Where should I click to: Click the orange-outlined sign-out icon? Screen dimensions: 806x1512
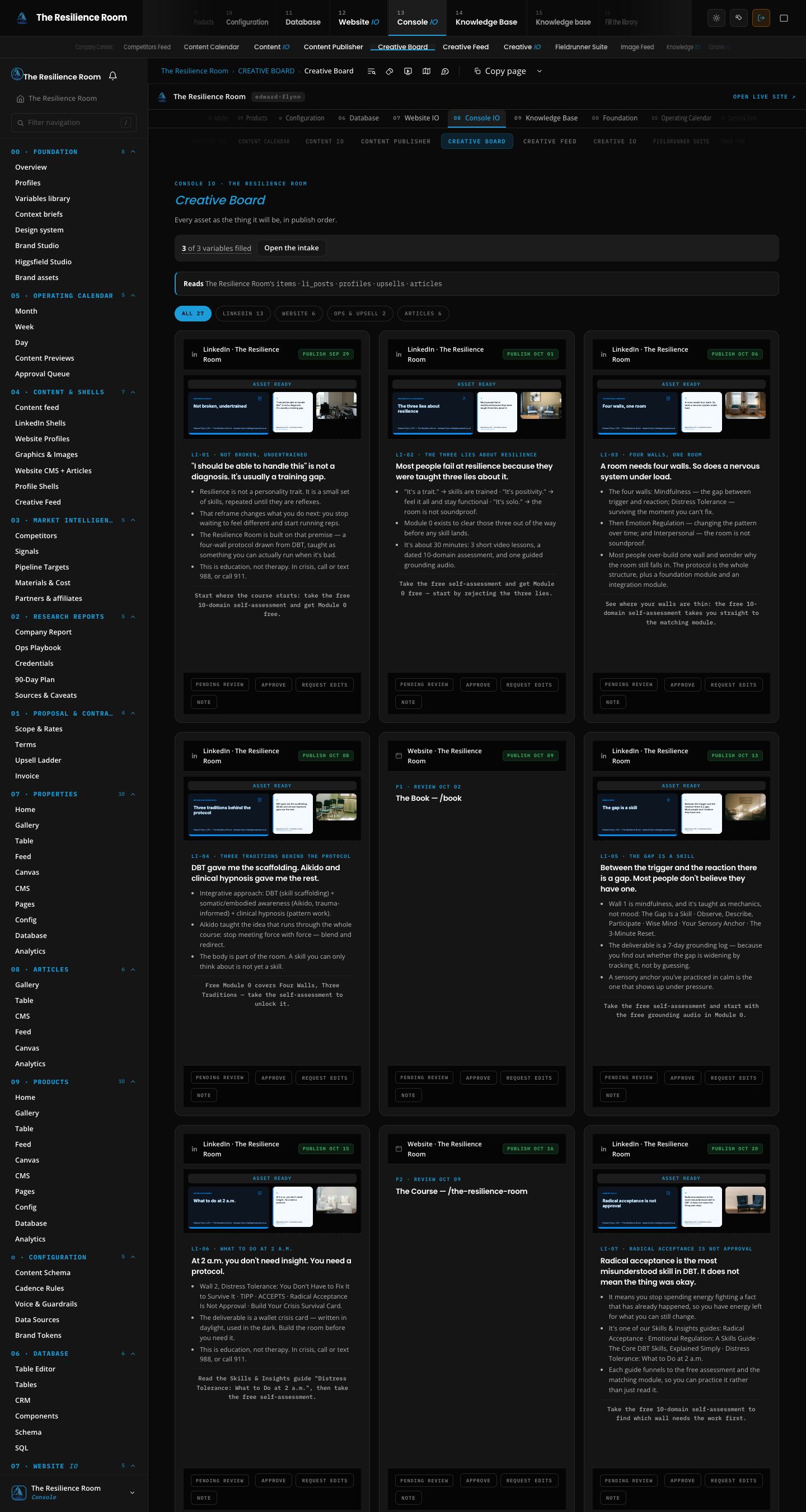coord(761,17)
